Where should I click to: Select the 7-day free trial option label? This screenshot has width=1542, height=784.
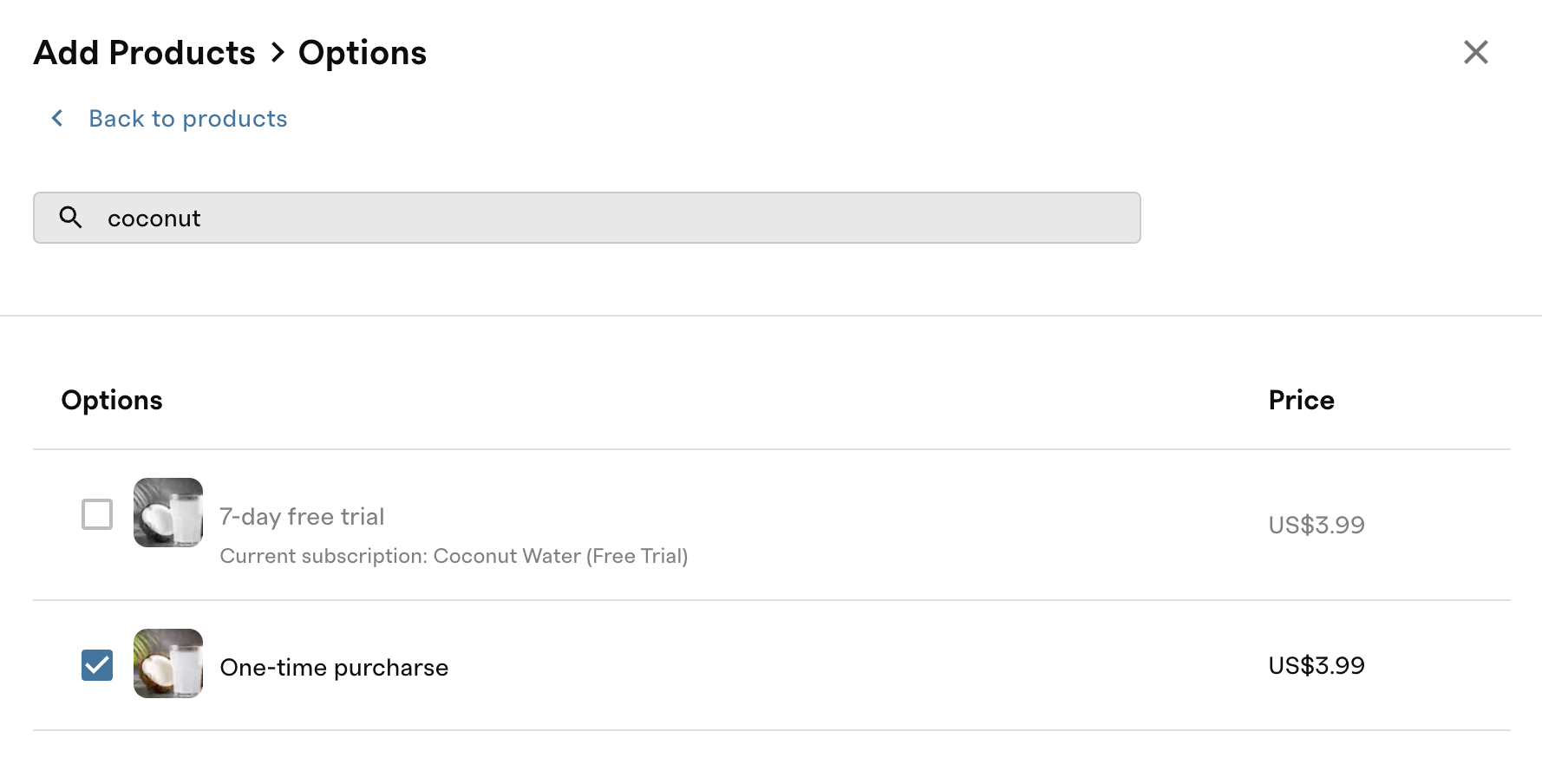tap(302, 517)
